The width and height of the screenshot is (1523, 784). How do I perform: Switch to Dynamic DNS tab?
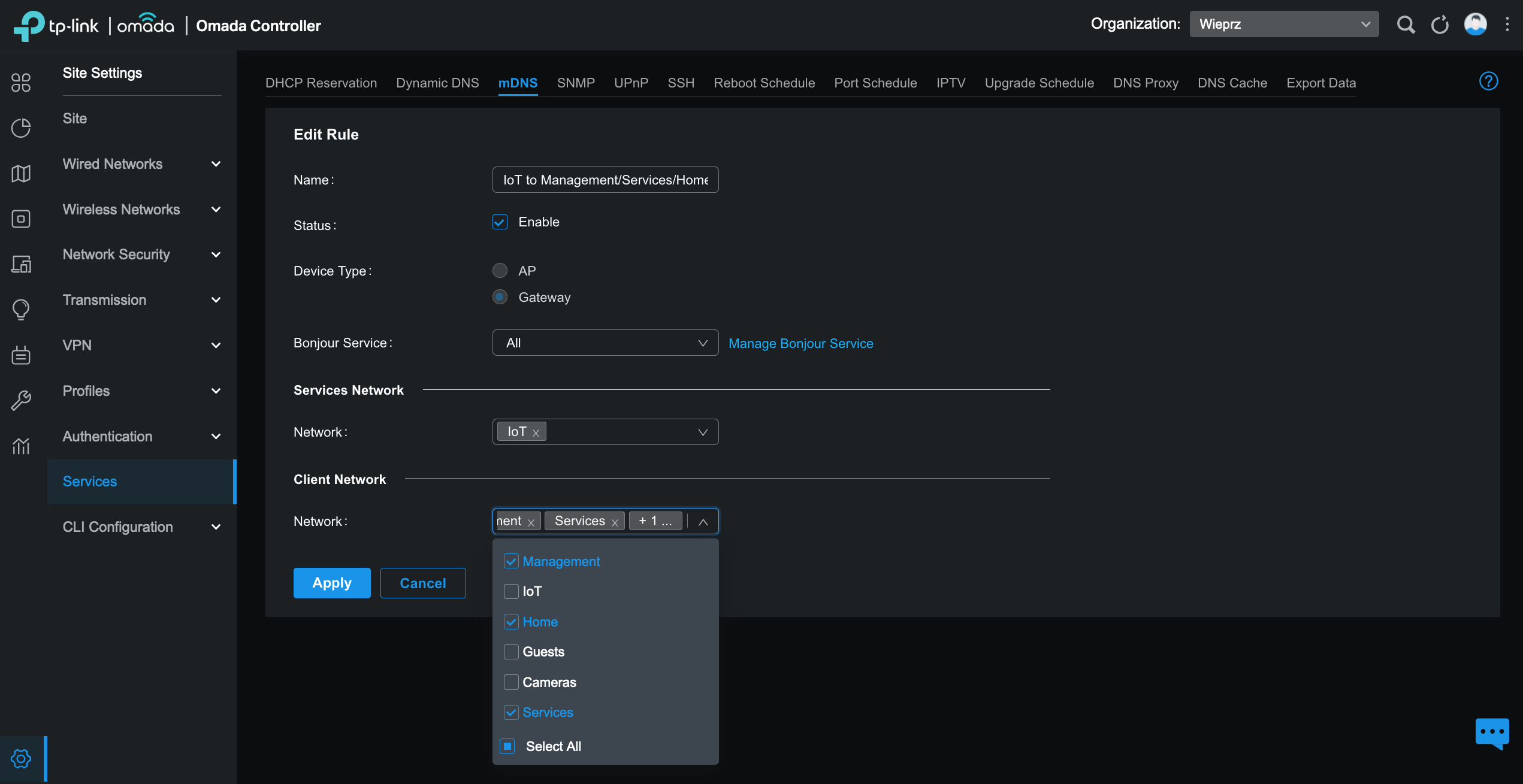click(x=437, y=83)
